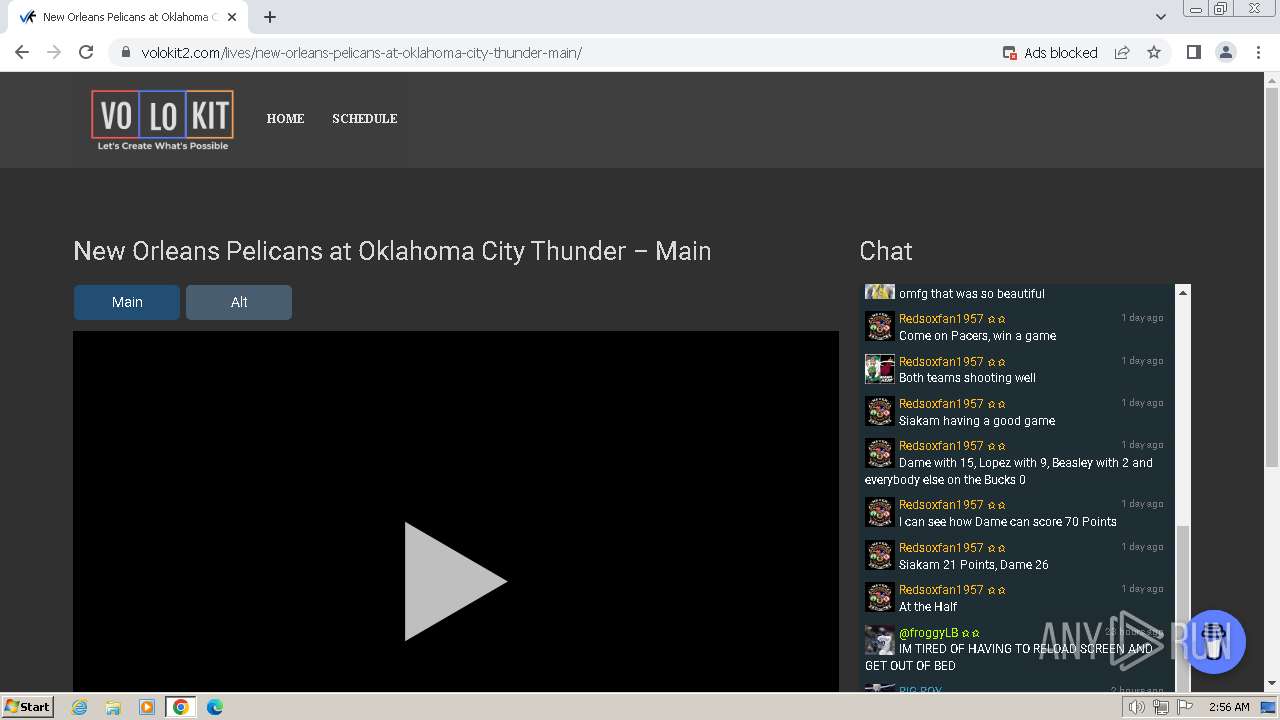Launch Microsoft Edge from taskbar
This screenshot has width=1280, height=720.
coord(215,707)
